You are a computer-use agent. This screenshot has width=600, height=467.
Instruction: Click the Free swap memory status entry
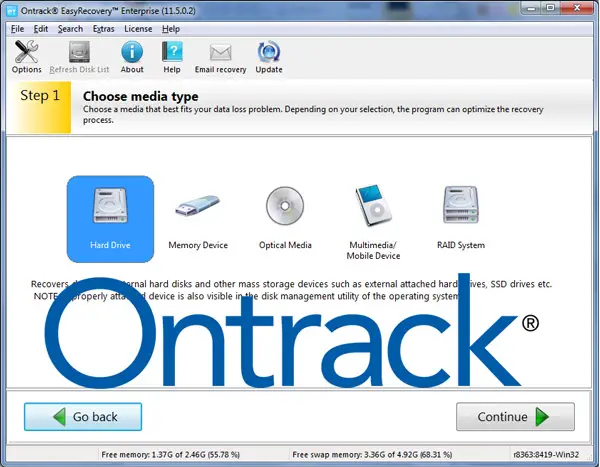(x=372, y=454)
